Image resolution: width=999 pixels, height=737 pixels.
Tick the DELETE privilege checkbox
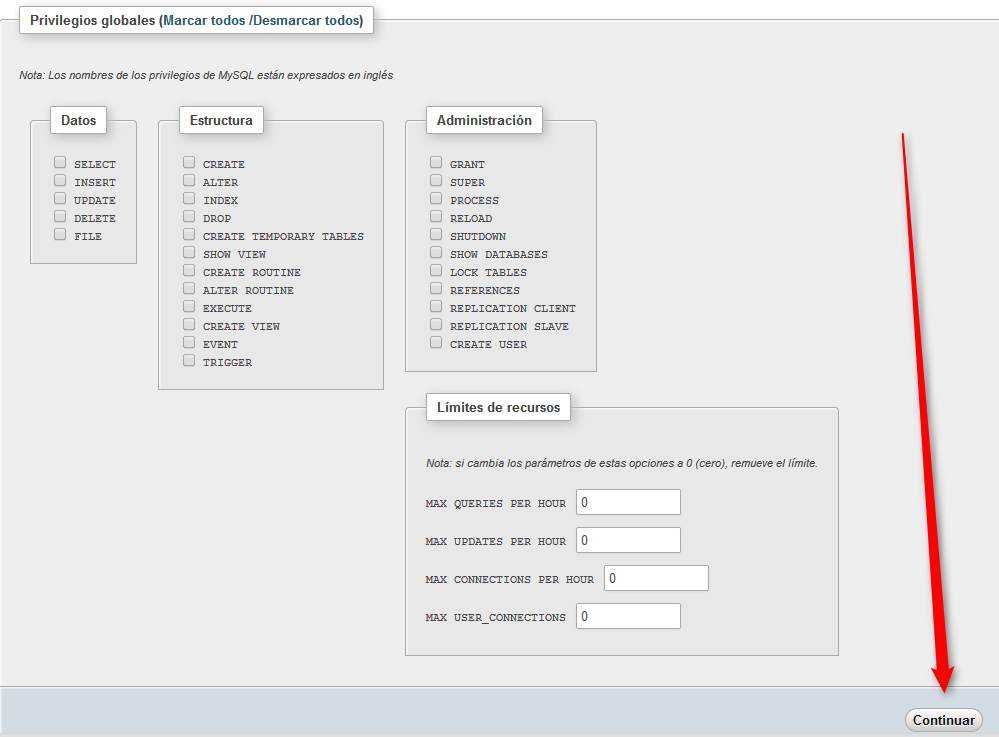click(61, 217)
